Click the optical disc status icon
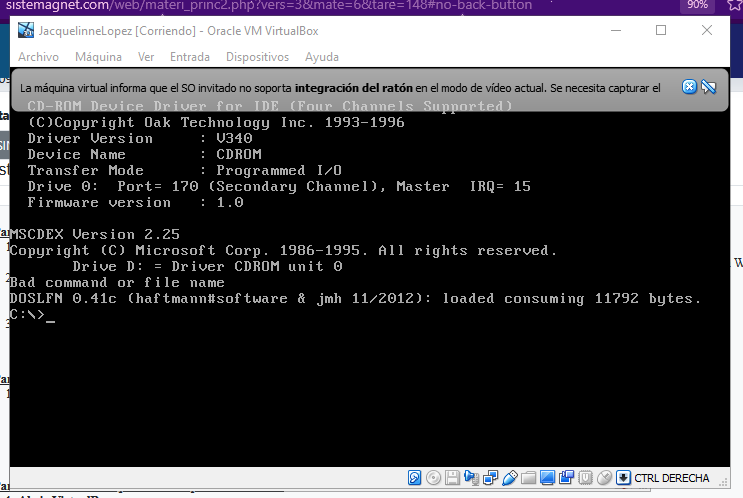The width and height of the screenshot is (743, 498). [x=434, y=478]
